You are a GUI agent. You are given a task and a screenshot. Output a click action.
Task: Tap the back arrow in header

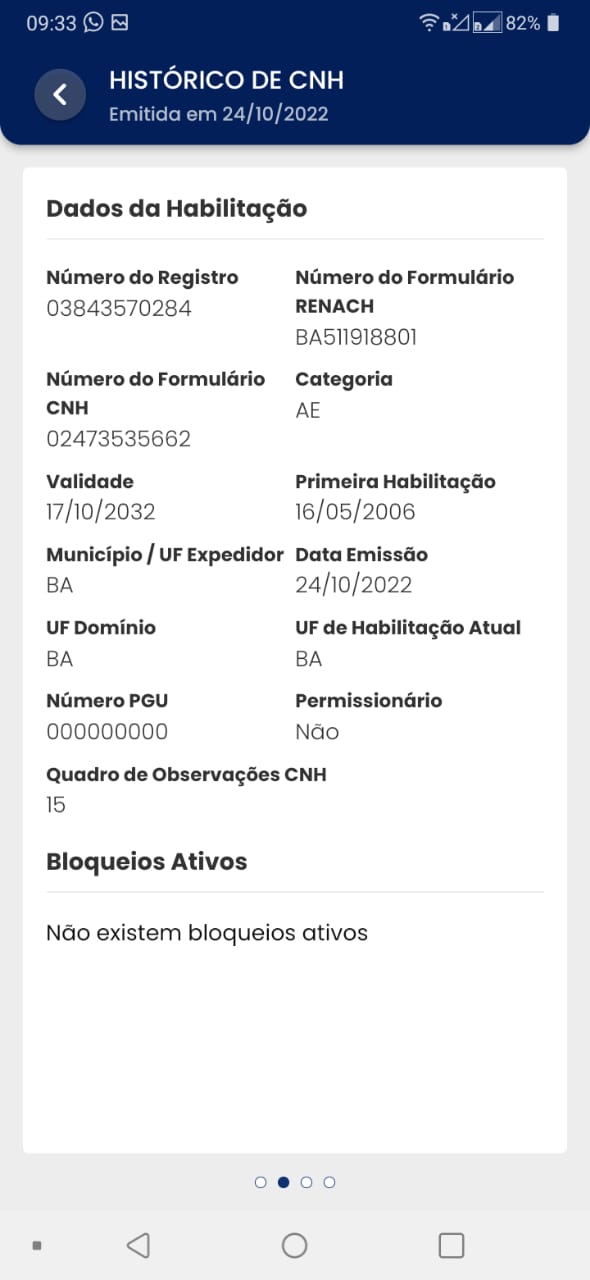pos(60,95)
